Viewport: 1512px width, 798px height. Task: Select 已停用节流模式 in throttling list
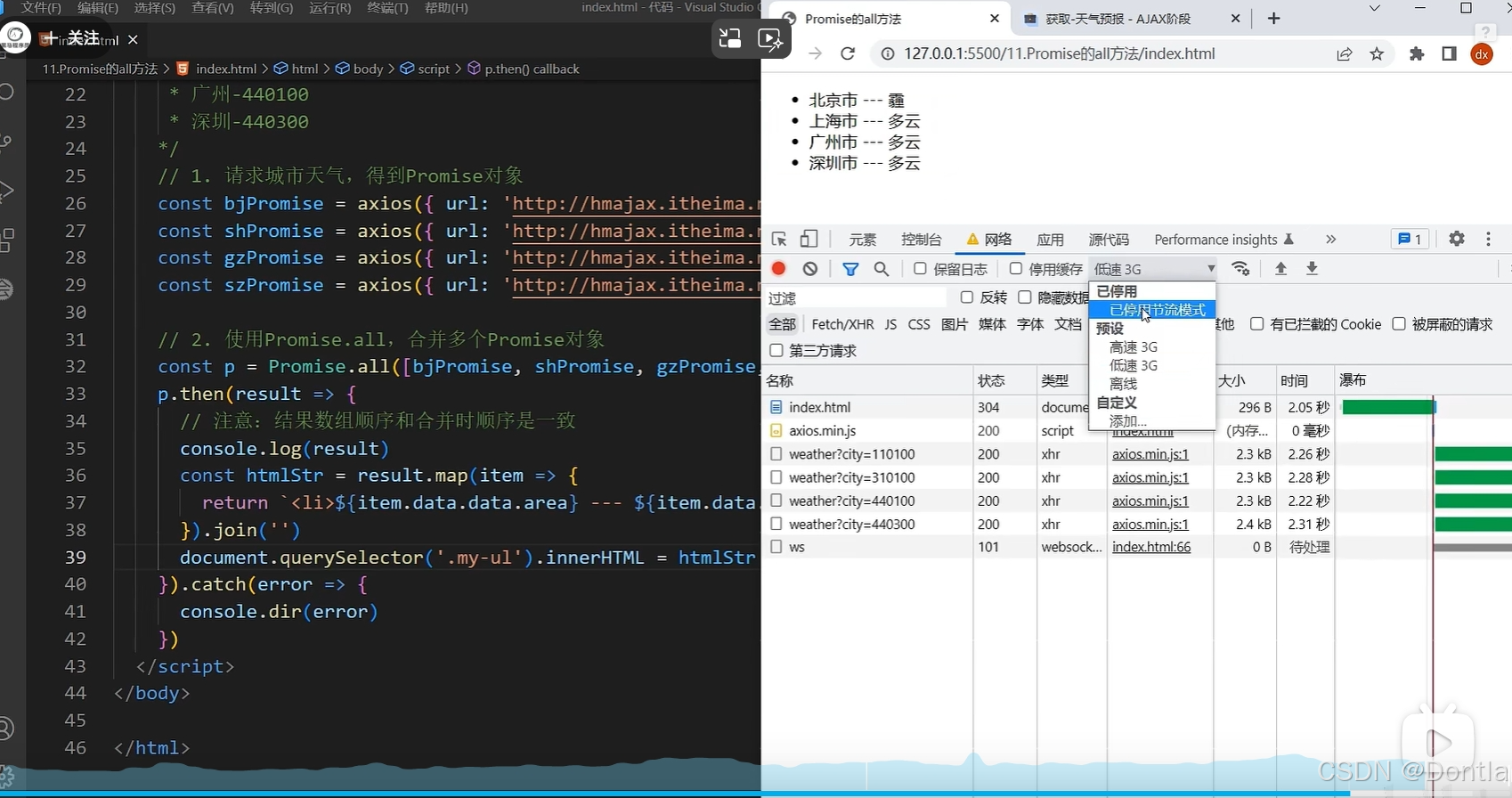1152,310
